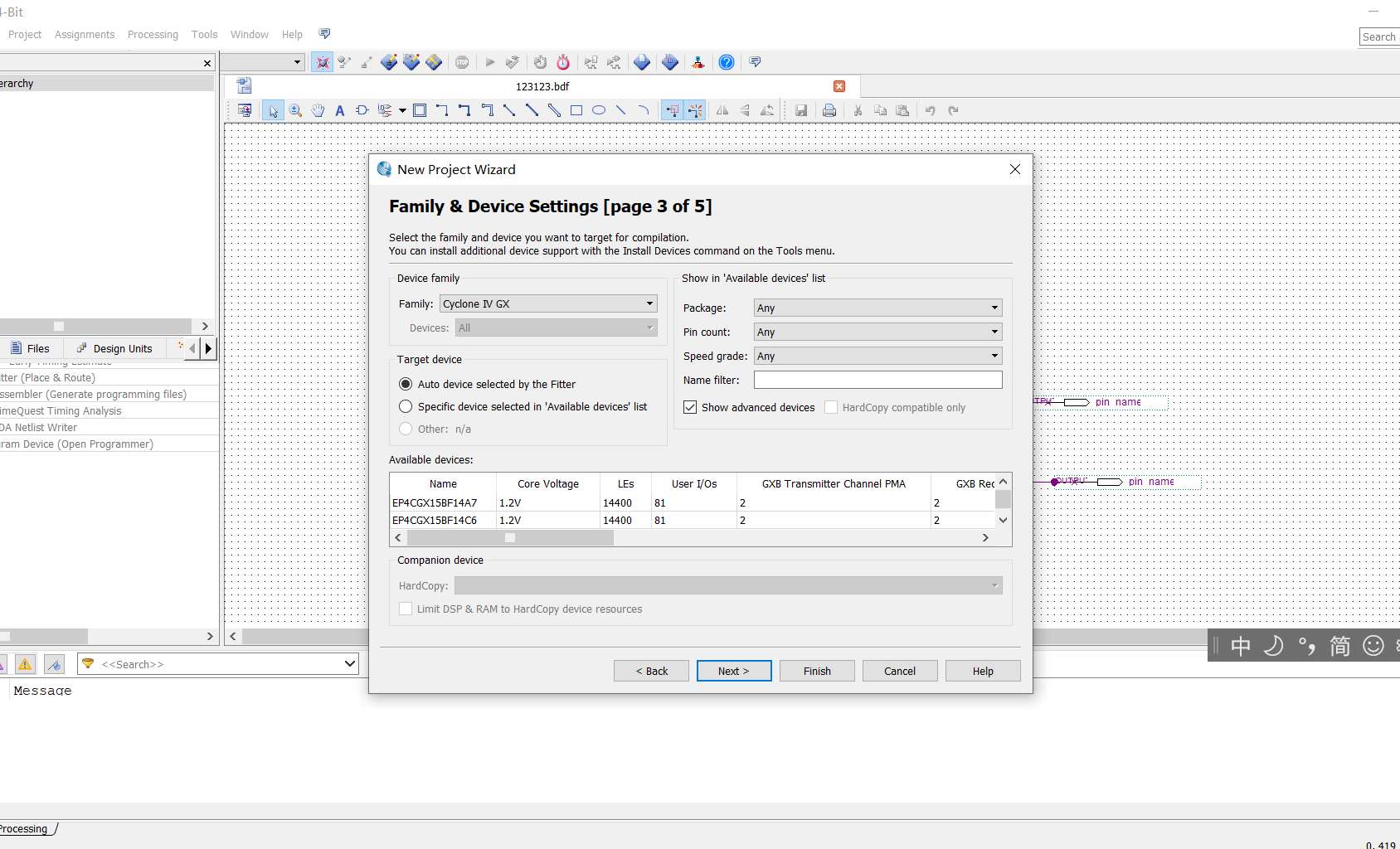Image resolution: width=1400 pixels, height=849 pixels.
Task: Select device row EP4CGX15BF14C6
Action: click(x=692, y=520)
